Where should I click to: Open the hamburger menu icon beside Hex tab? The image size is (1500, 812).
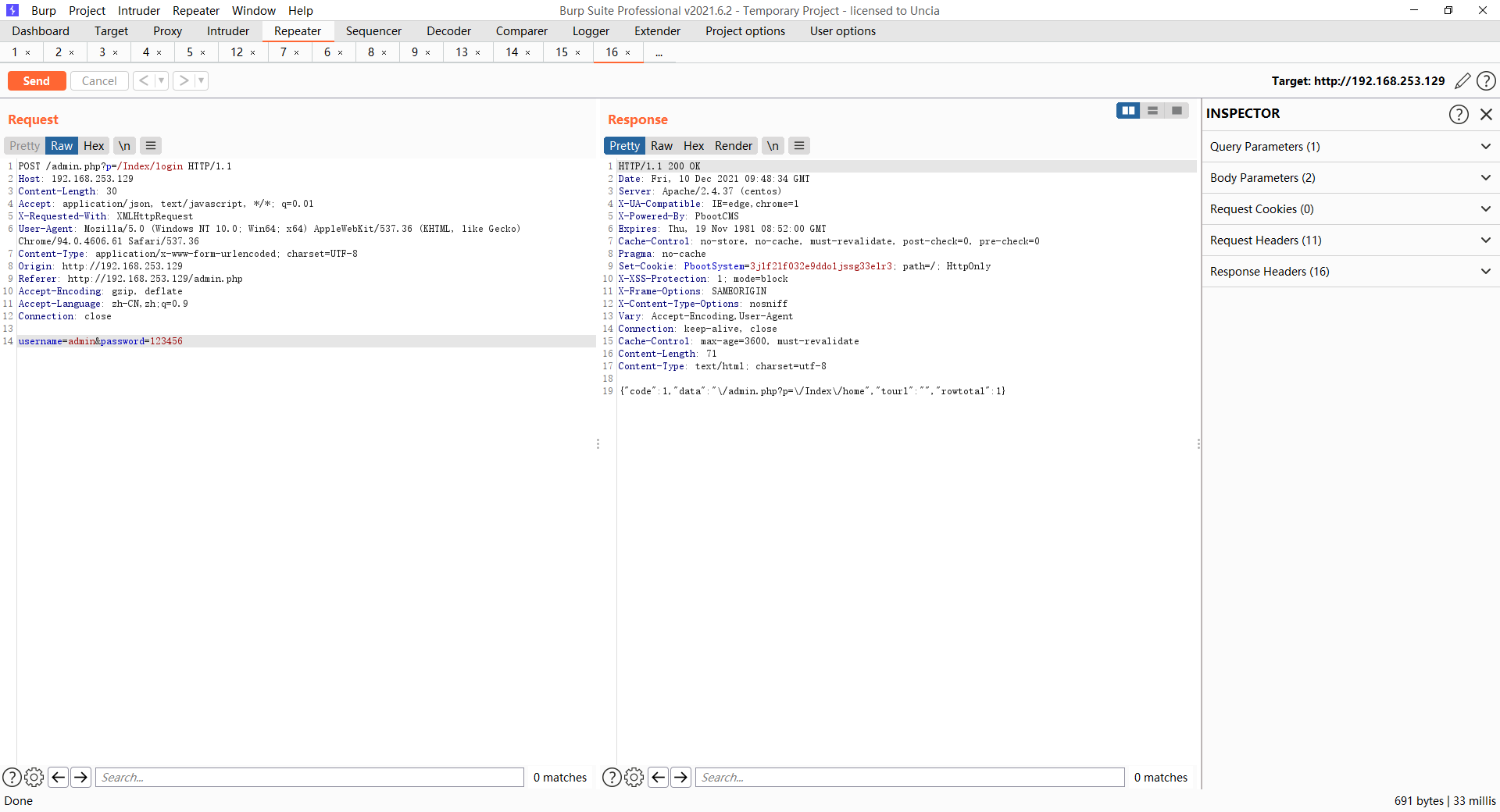[150, 145]
